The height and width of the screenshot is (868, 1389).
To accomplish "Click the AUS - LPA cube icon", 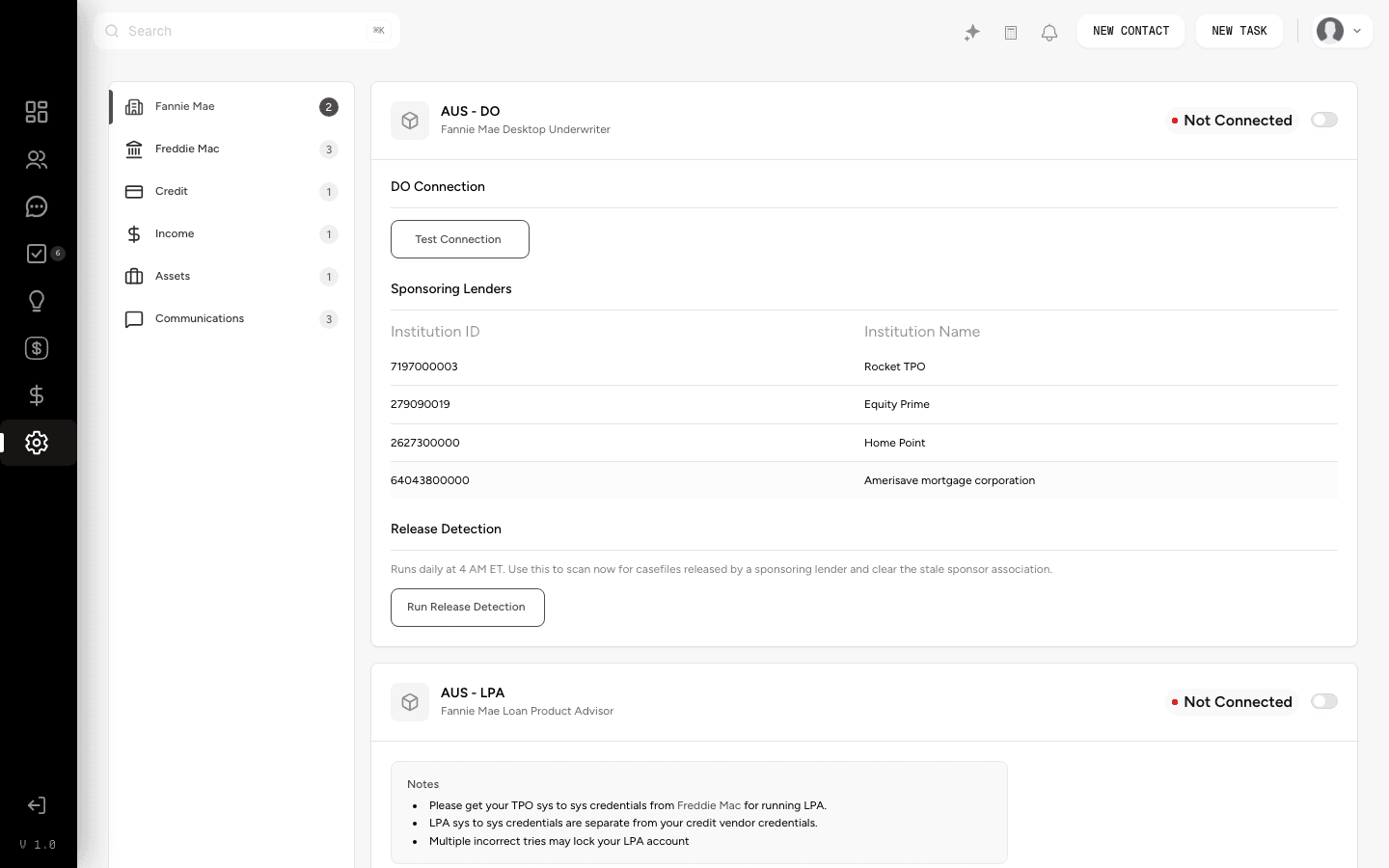I will (410, 702).
